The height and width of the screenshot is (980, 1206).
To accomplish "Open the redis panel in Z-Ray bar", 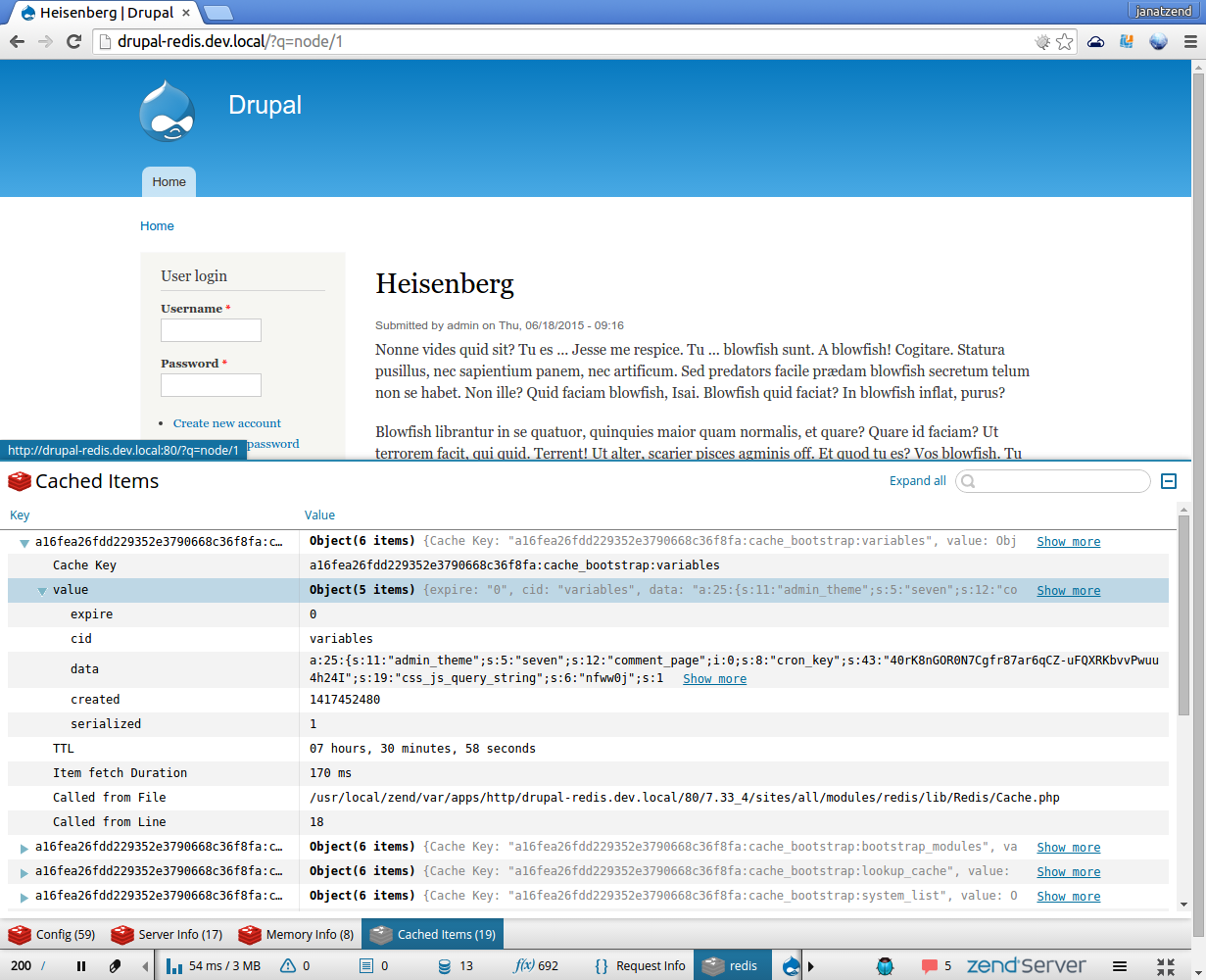I will coord(733,966).
